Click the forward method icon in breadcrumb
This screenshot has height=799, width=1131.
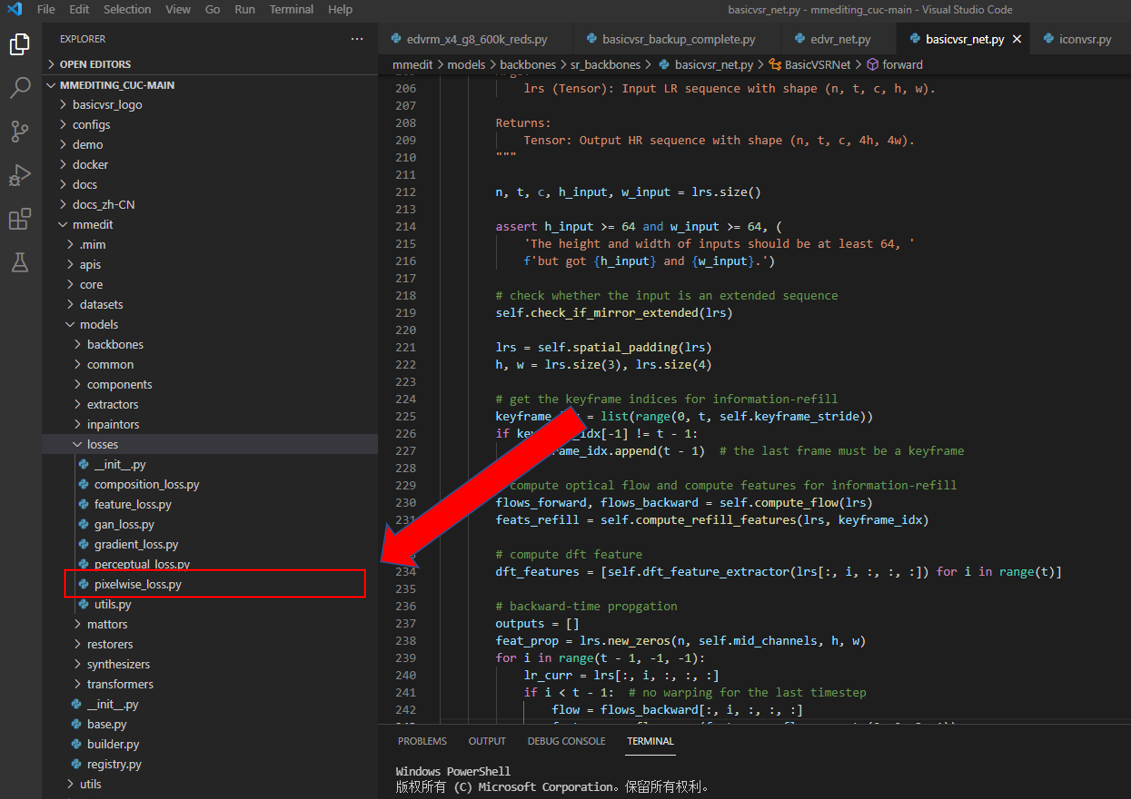click(872, 65)
